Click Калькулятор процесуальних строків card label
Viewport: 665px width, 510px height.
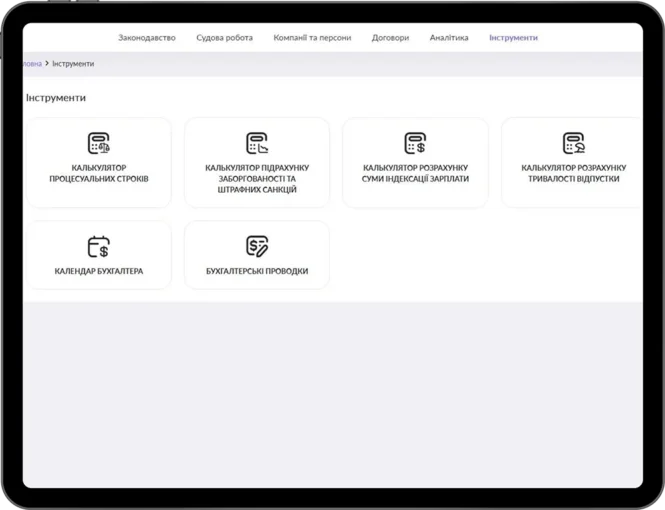pos(99,173)
